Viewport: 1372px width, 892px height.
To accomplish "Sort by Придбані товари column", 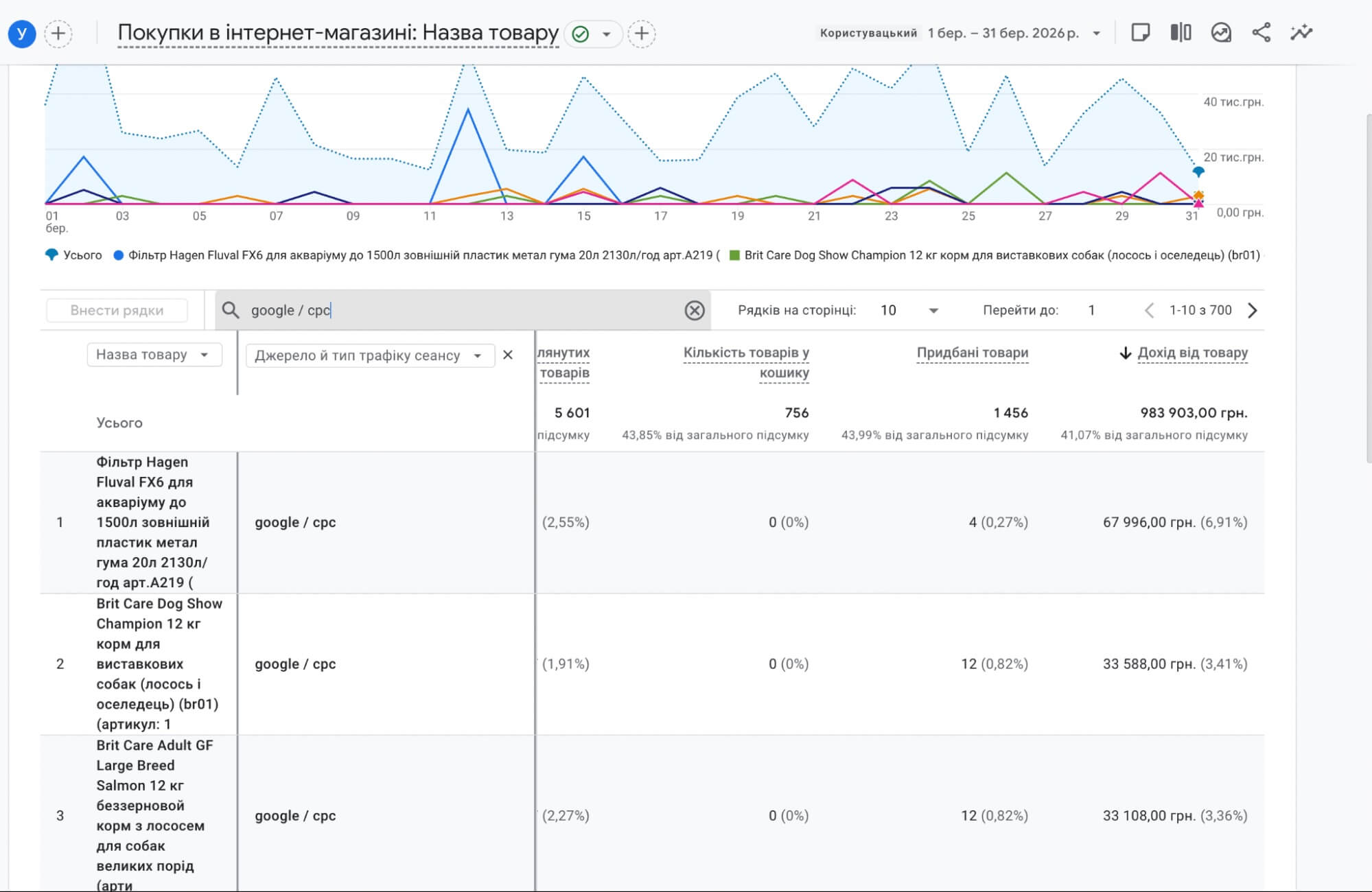I will point(972,353).
